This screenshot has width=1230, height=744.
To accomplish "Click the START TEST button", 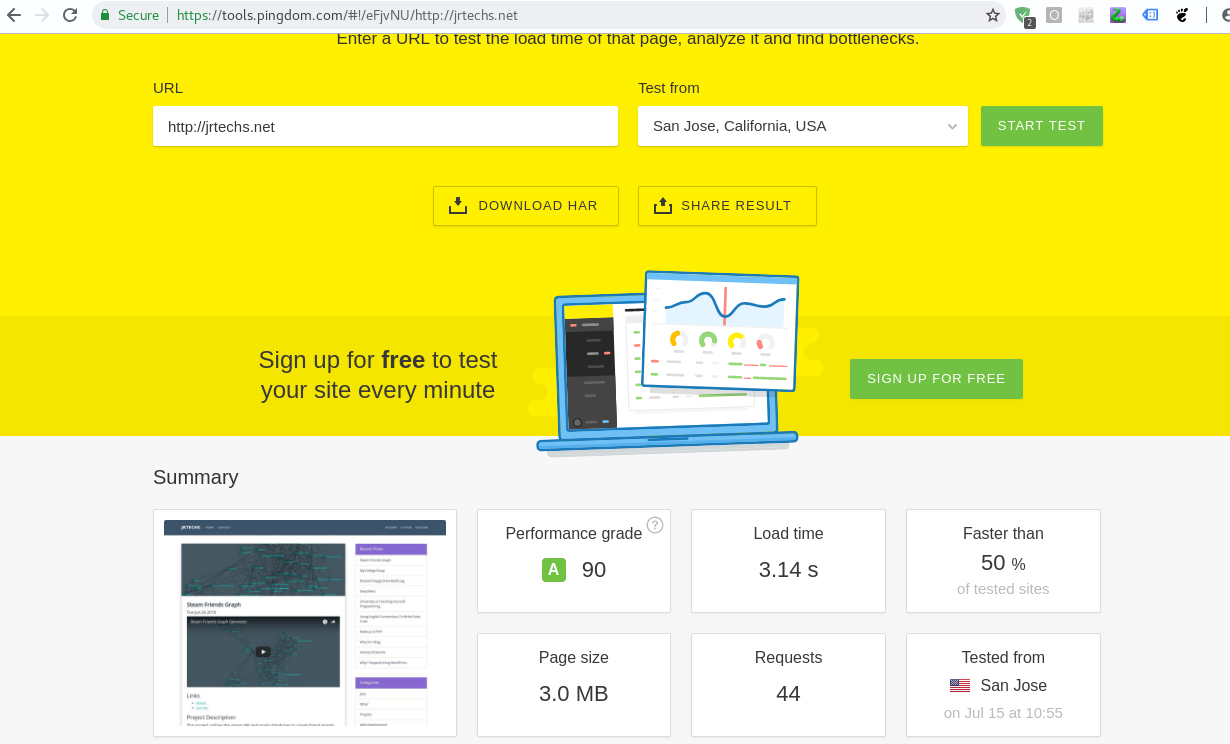I will click(1041, 126).
